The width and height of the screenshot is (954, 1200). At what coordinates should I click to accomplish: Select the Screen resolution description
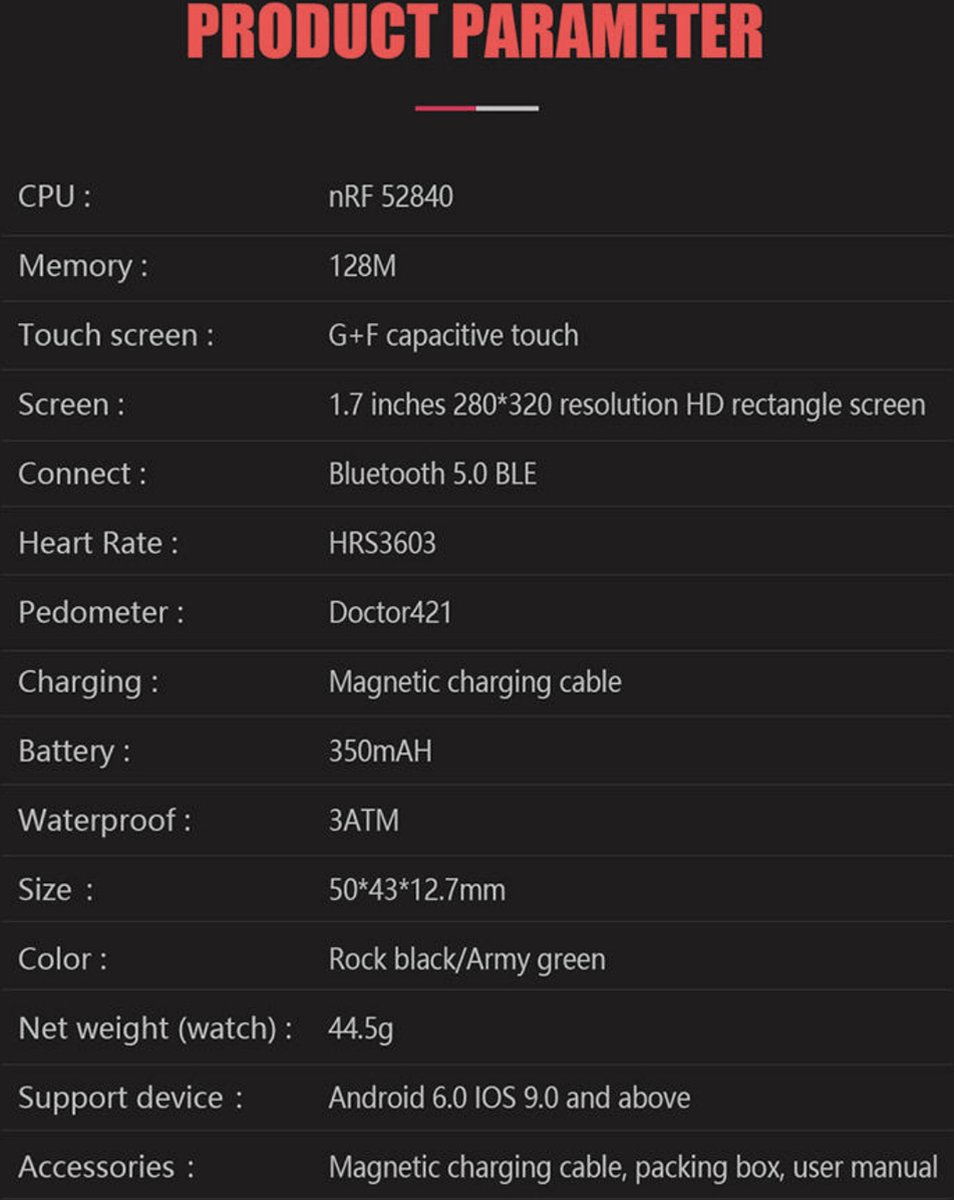627,405
